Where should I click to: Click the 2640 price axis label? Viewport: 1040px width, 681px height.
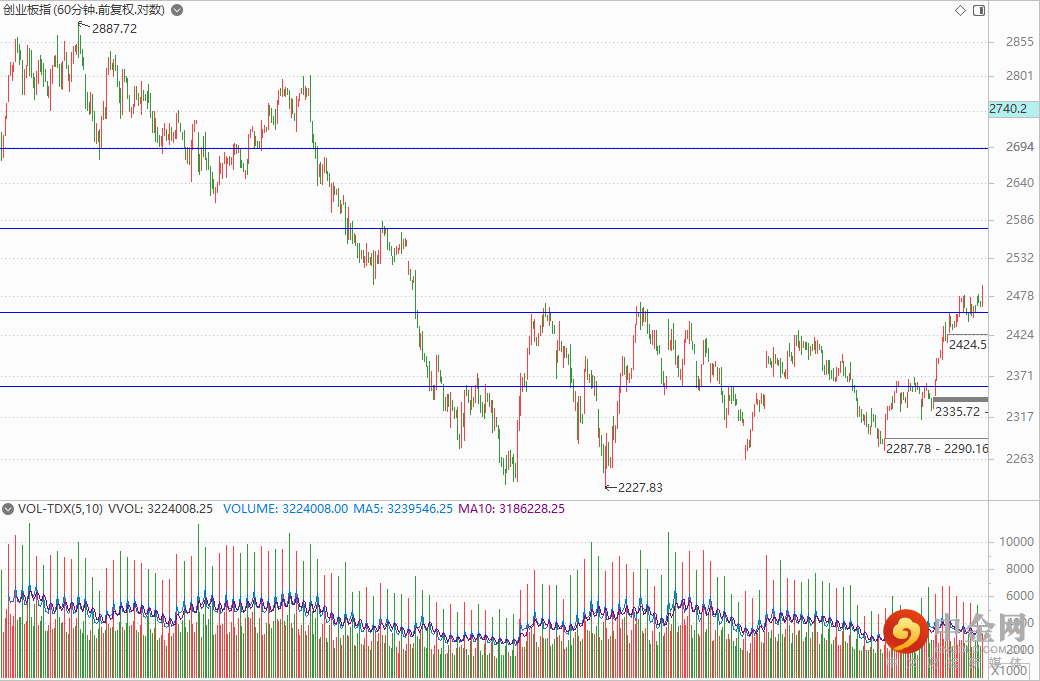(1019, 182)
